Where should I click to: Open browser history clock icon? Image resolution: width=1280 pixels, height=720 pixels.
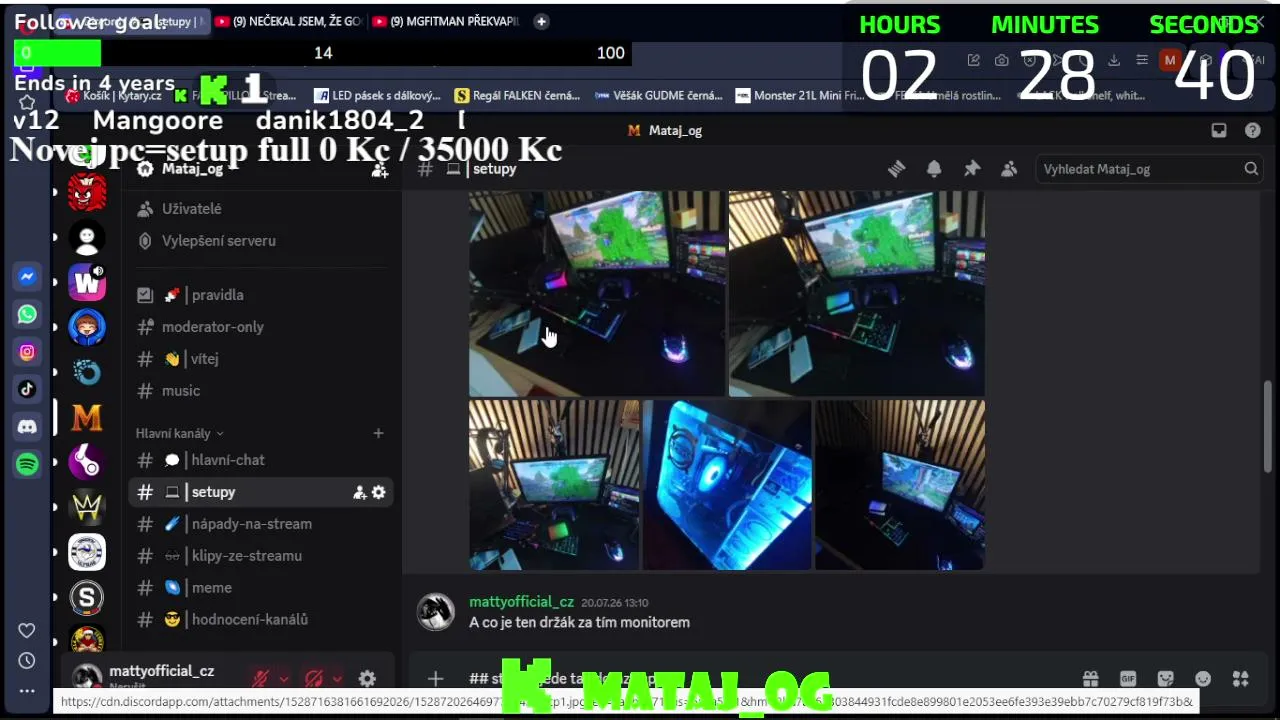pos(27,660)
